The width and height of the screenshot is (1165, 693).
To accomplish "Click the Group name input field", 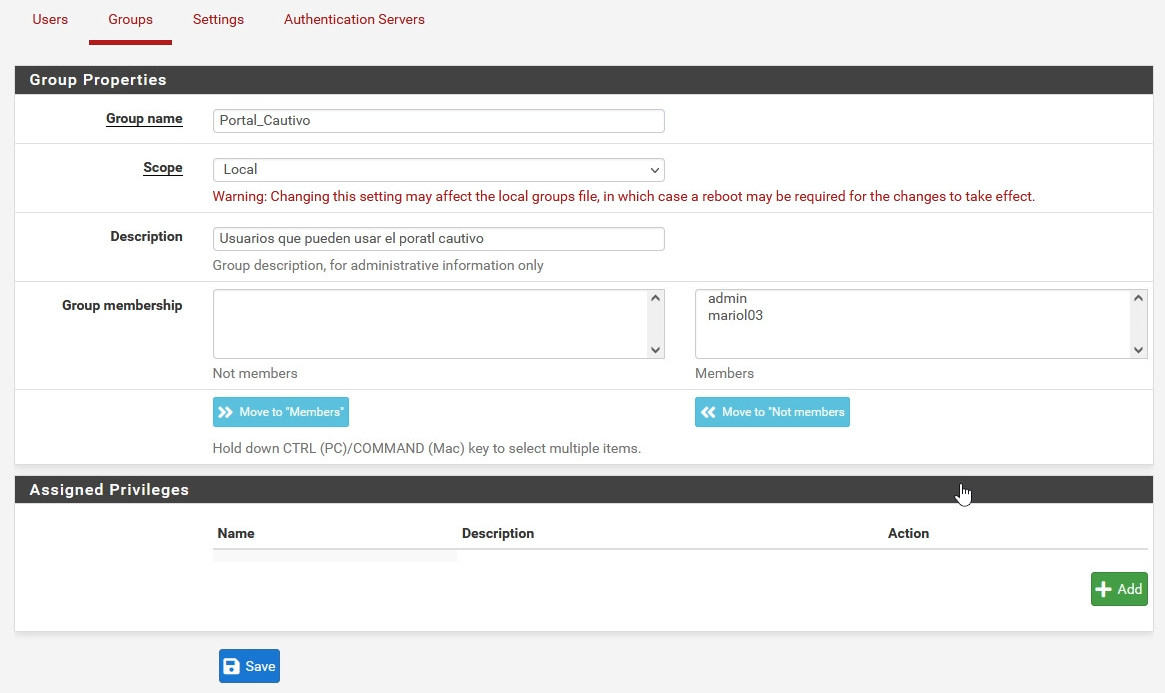I will point(438,121).
